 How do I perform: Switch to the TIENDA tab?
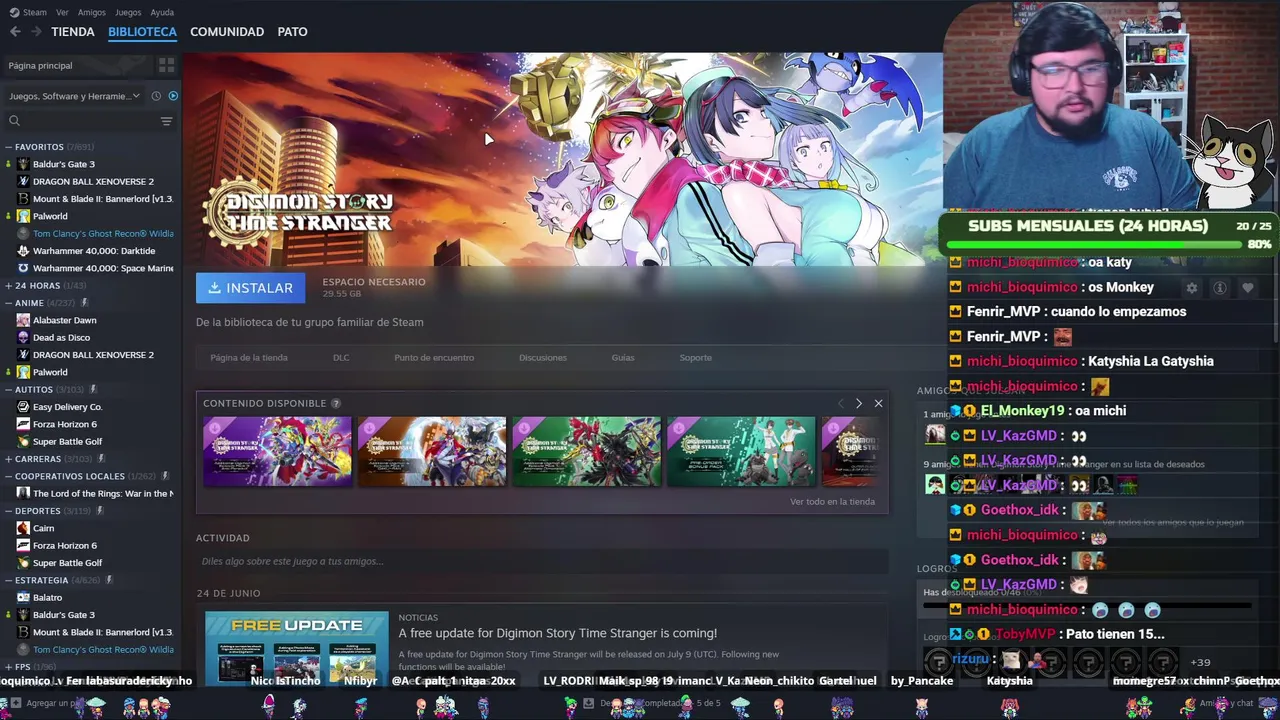tap(73, 32)
